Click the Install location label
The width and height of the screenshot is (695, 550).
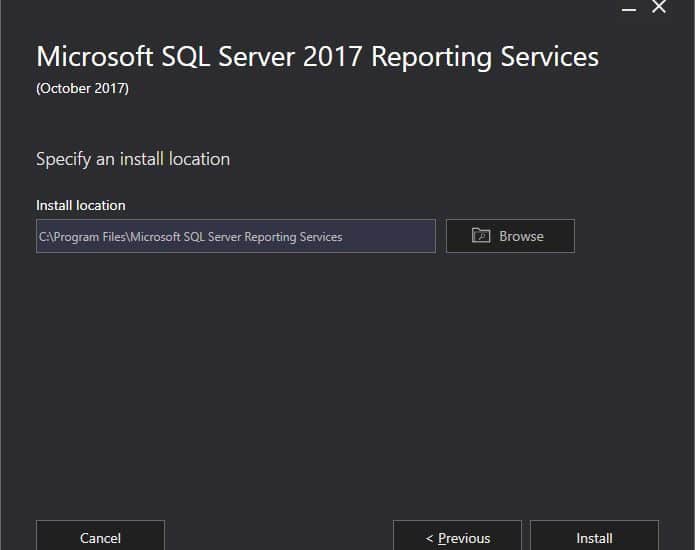[x=81, y=205]
